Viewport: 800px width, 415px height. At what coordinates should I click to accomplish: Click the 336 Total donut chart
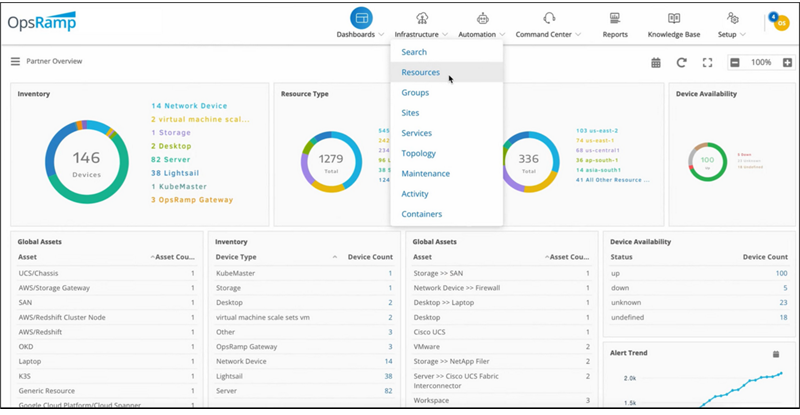click(x=529, y=162)
